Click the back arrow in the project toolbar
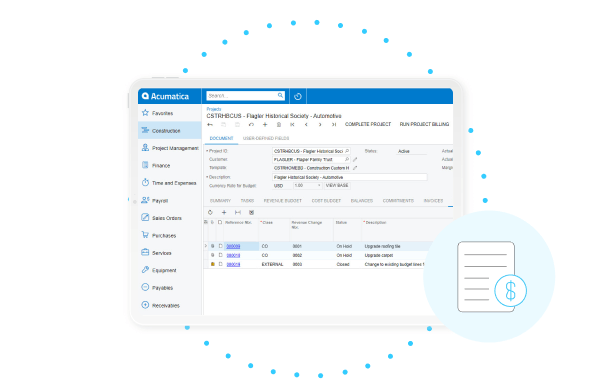Image resolution: width=600 pixels, height=389 pixels. coord(210,124)
